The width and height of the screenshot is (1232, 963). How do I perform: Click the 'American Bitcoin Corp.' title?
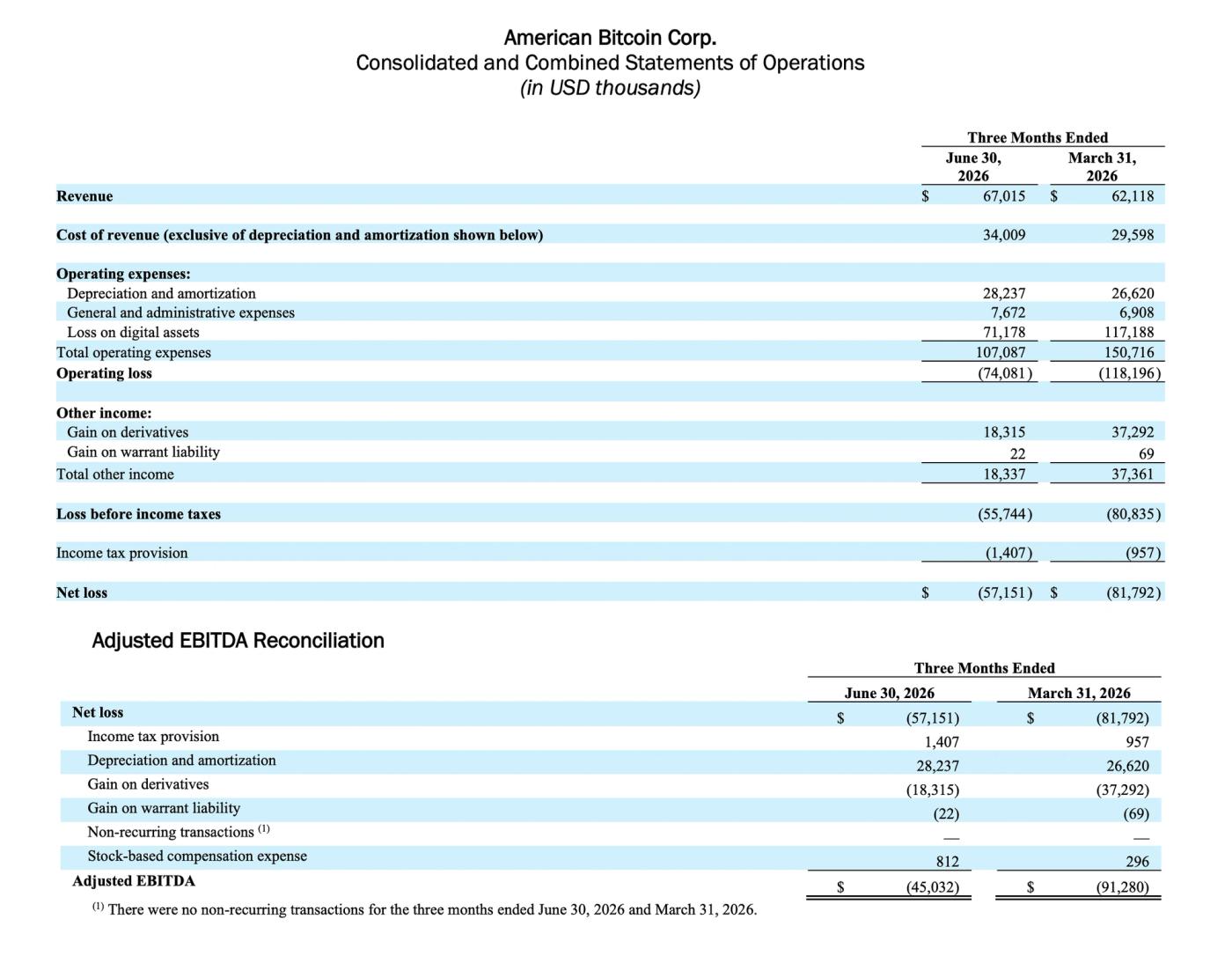coord(610,38)
